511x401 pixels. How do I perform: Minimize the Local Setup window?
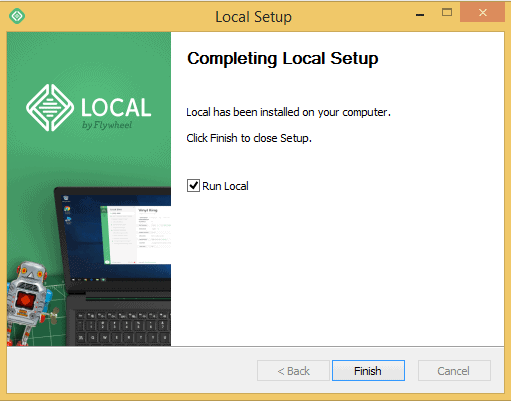(420, 14)
